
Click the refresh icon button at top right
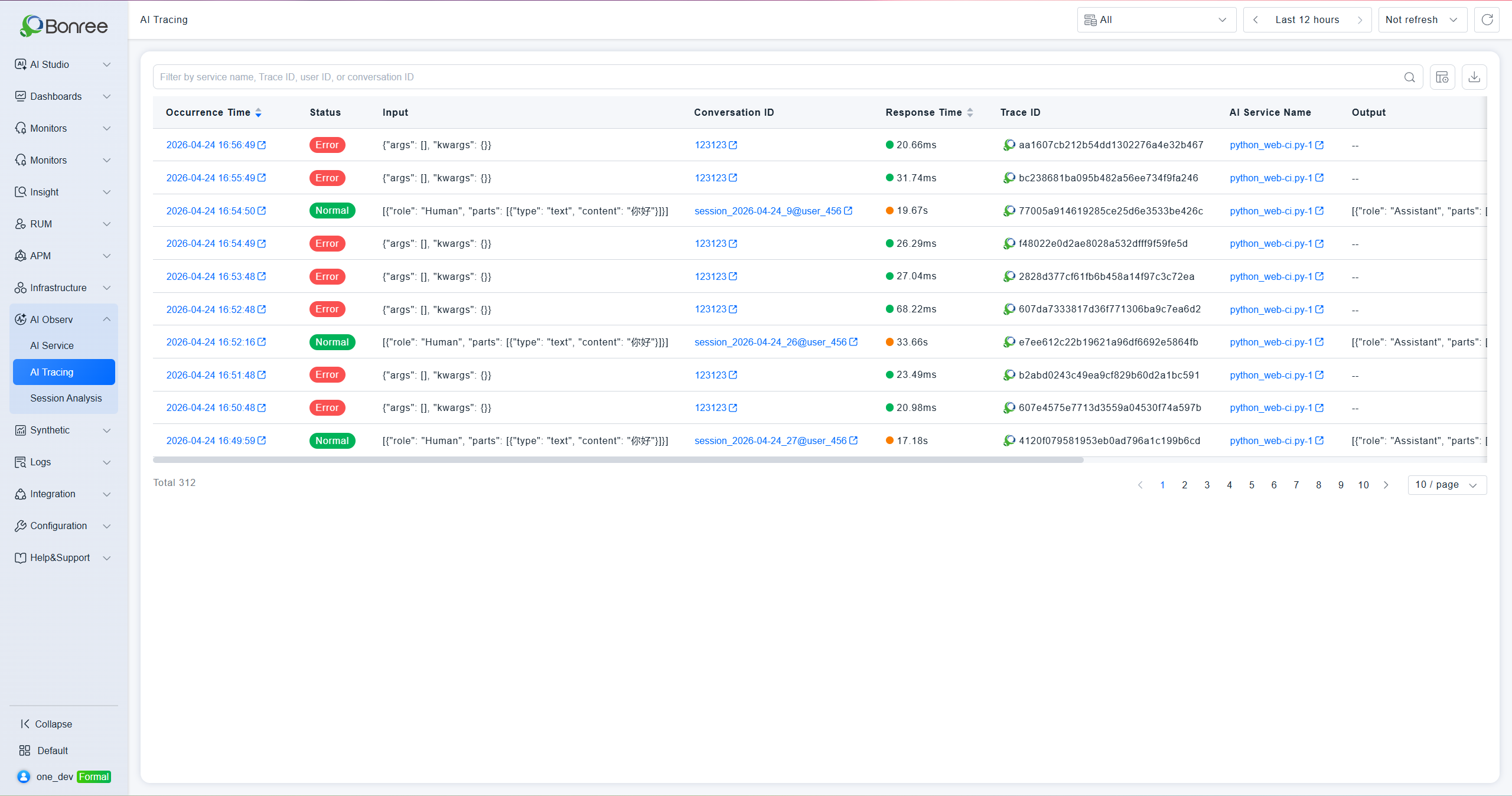pos(1487,19)
